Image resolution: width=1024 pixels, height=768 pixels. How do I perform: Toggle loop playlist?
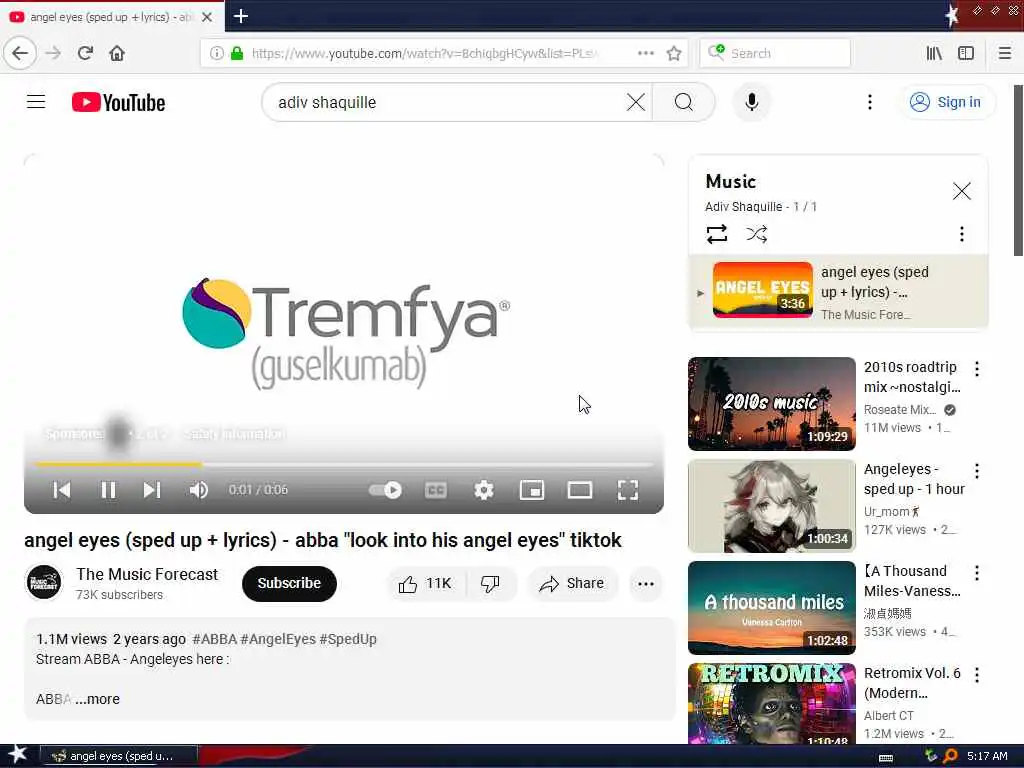pos(717,234)
